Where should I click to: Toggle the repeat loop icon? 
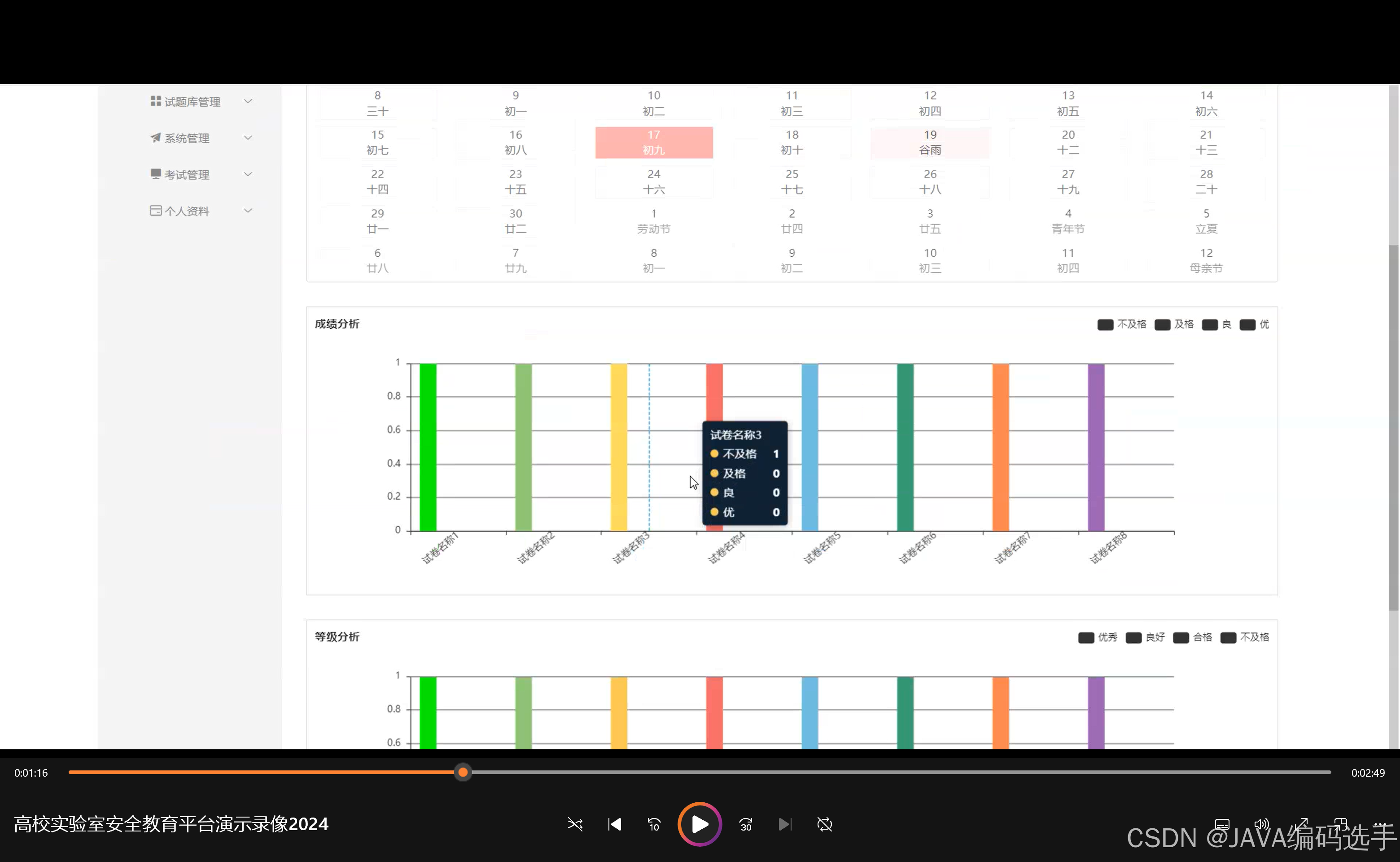point(824,824)
